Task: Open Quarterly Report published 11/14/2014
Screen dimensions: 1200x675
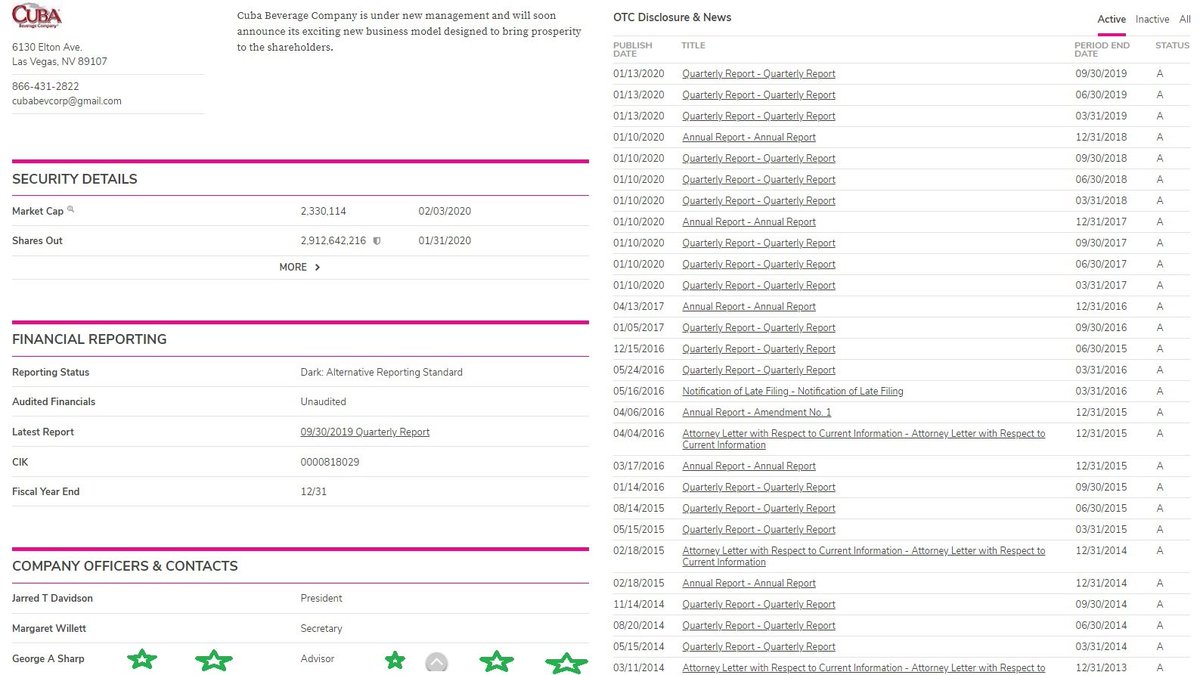Action: 759,604
